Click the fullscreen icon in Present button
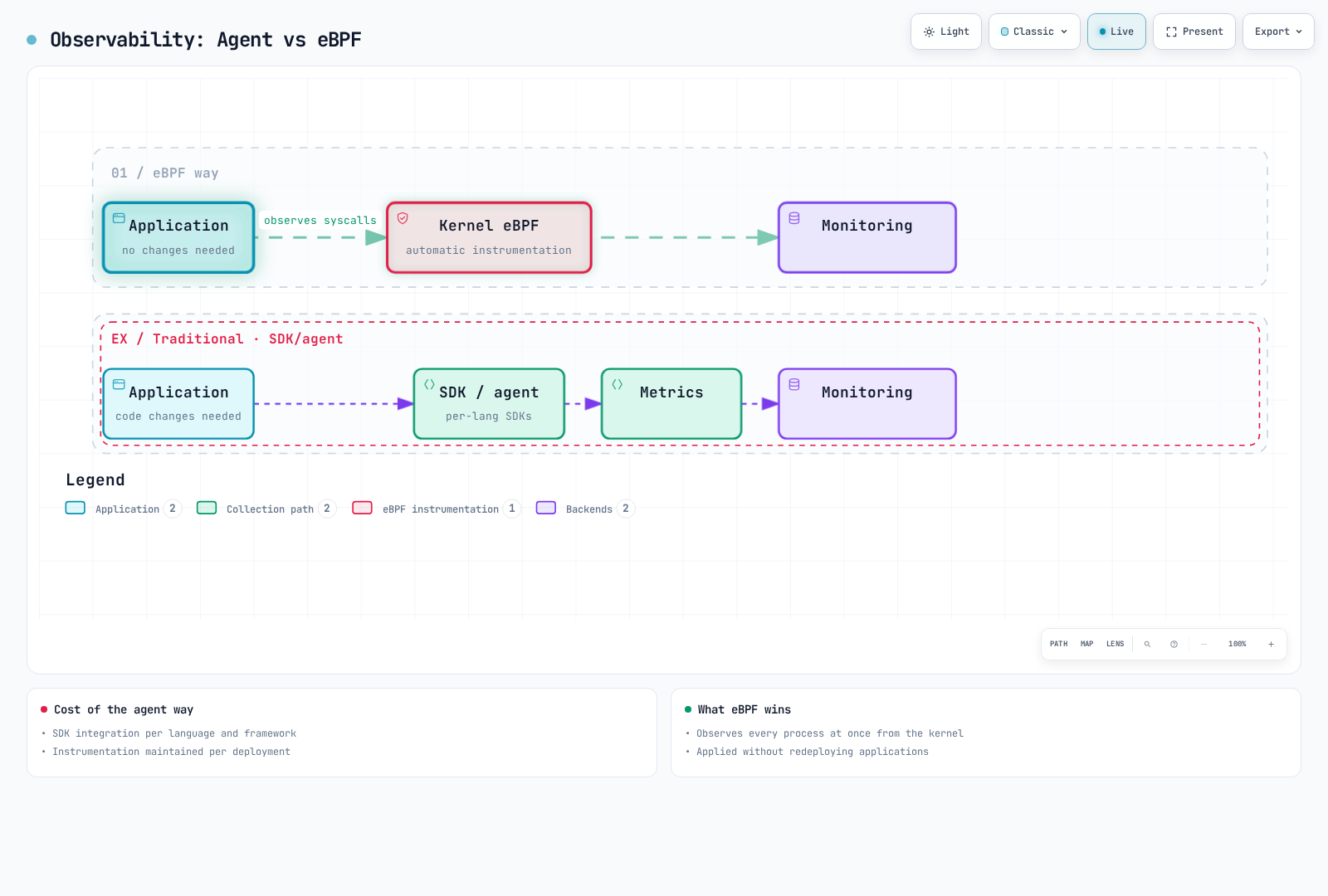Image resolution: width=1328 pixels, height=896 pixels. point(1171,32)
